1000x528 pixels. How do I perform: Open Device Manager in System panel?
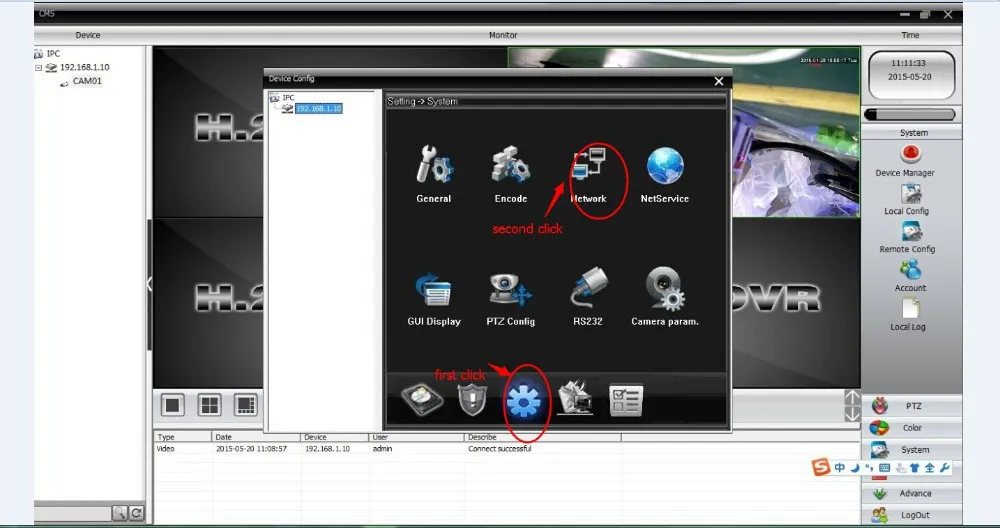[x=910, y=155]
